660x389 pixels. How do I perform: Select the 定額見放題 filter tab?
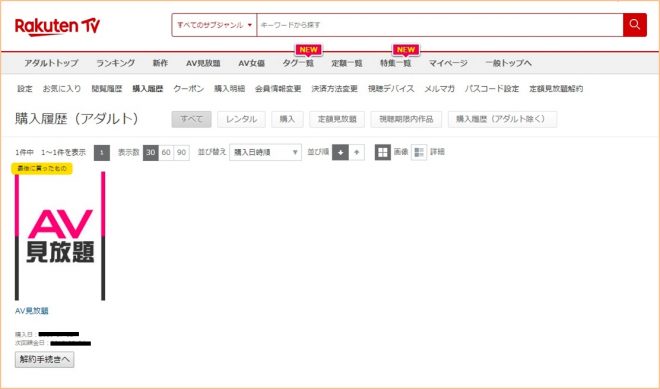pyautogui.click(x=337, y=119)
